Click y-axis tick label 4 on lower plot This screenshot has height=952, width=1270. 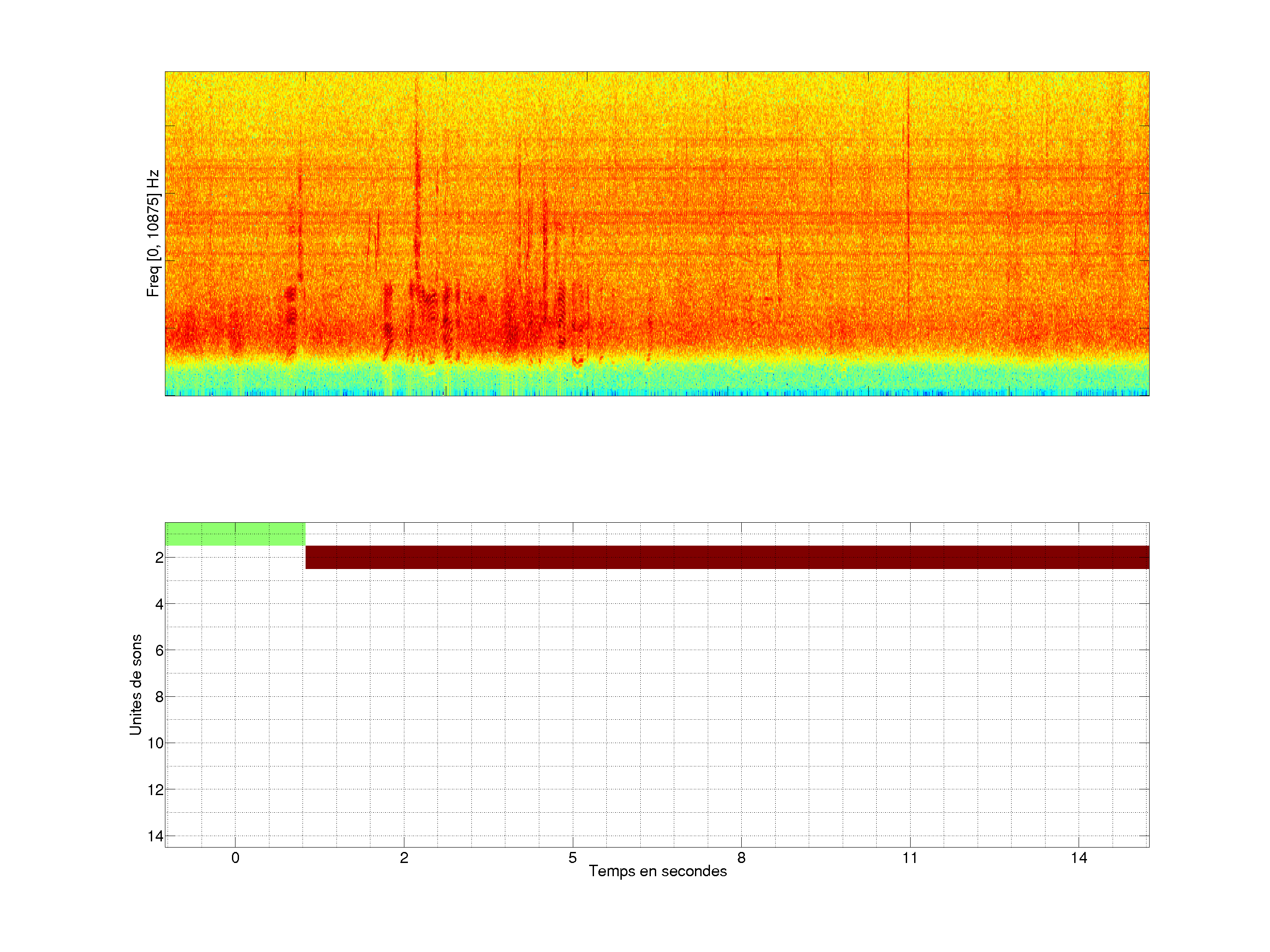(x=159, y=604)
